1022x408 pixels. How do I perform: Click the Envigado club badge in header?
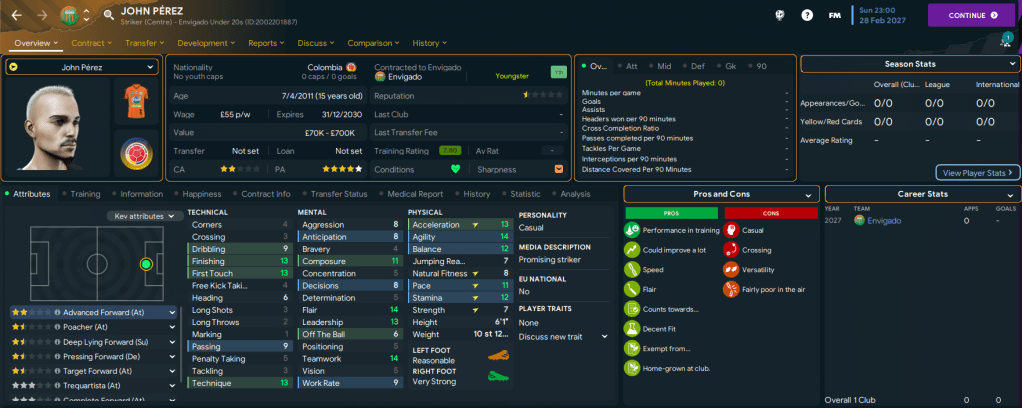pyautogui.click(x=68, y=16)
